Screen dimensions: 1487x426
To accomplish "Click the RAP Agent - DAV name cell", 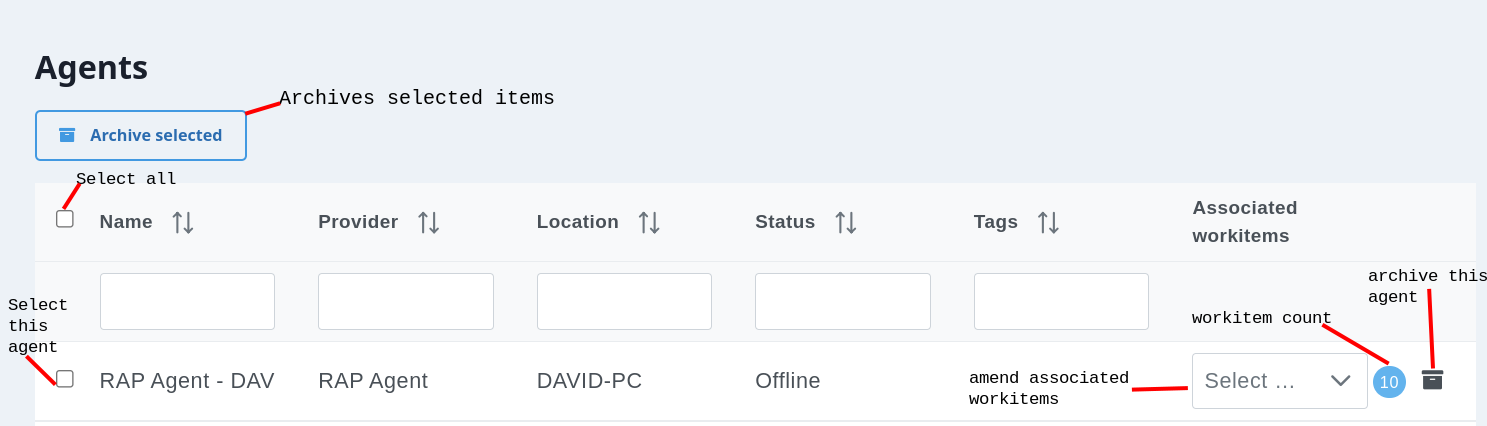I will (187, 381).
